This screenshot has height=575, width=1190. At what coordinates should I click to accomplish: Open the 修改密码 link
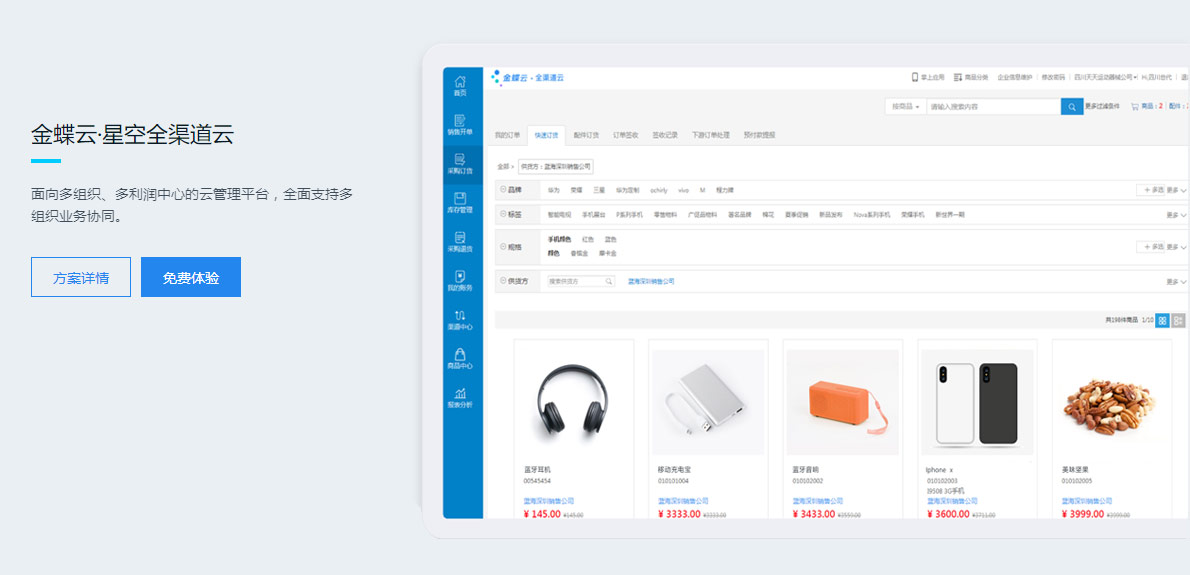pyautogui.click(x=1053, y=77)
